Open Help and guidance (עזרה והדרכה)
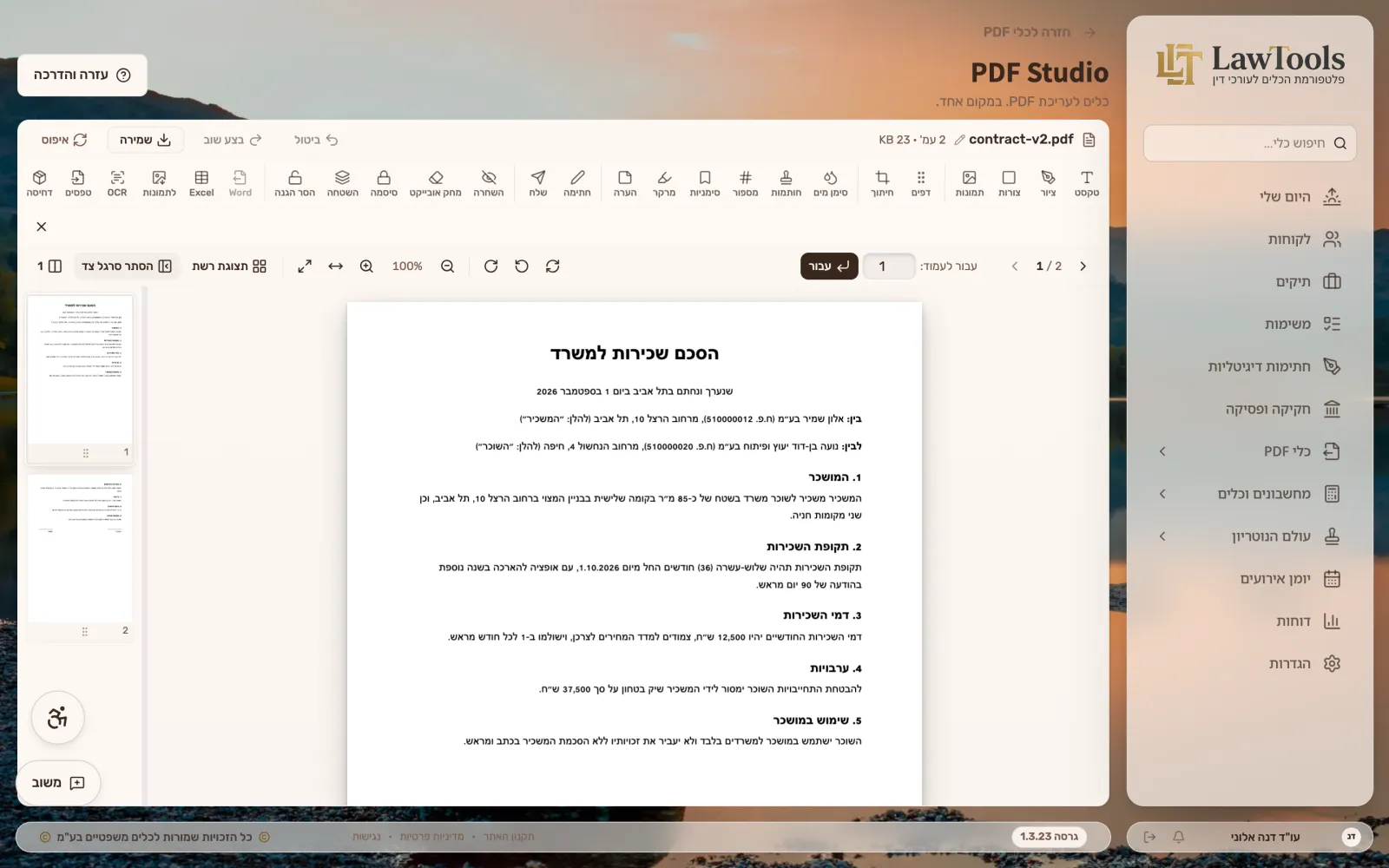This screenshot has height=868, width=1389. click(82, 76)
